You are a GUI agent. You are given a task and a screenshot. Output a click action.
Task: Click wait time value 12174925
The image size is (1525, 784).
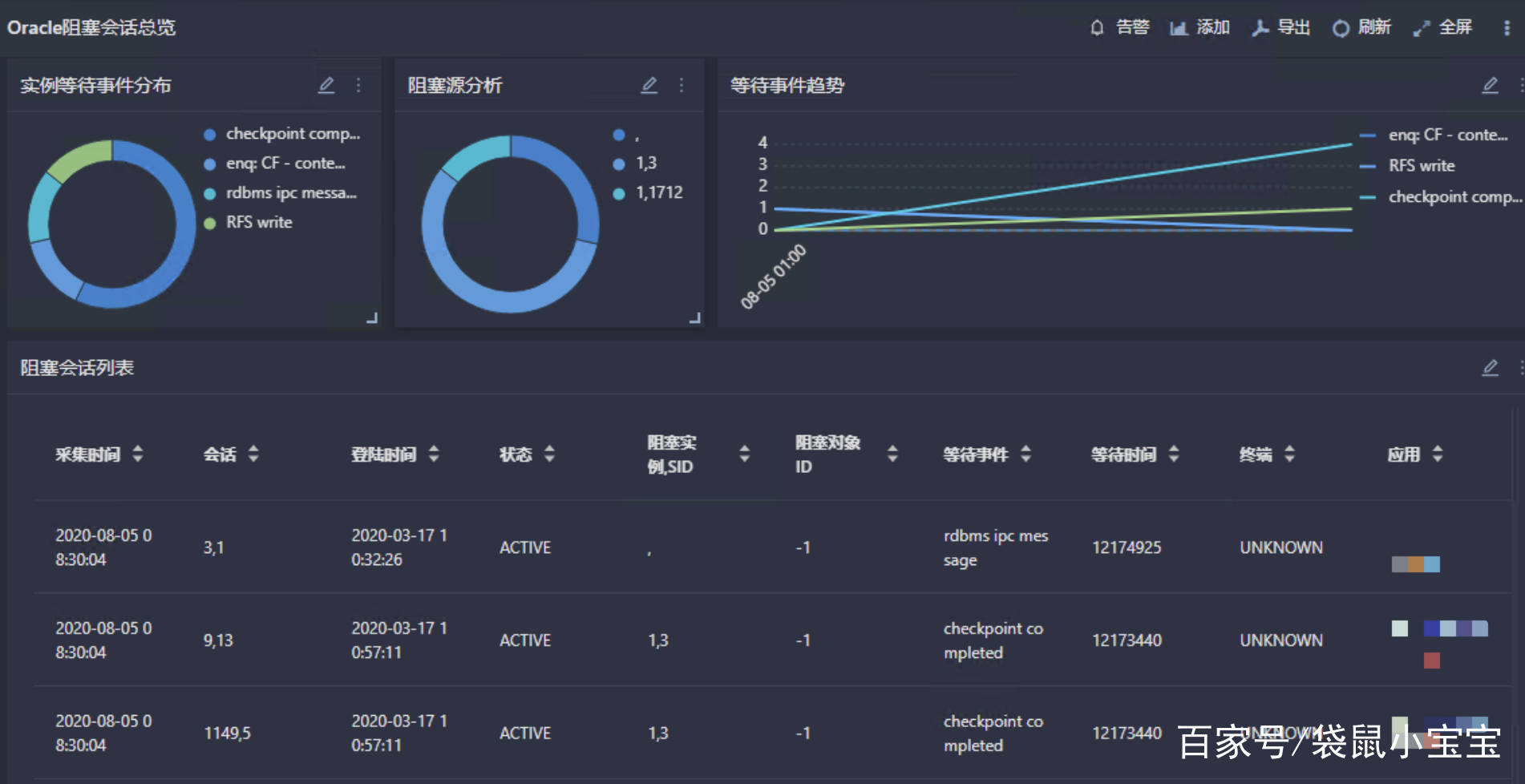[x=1127, y=548]
